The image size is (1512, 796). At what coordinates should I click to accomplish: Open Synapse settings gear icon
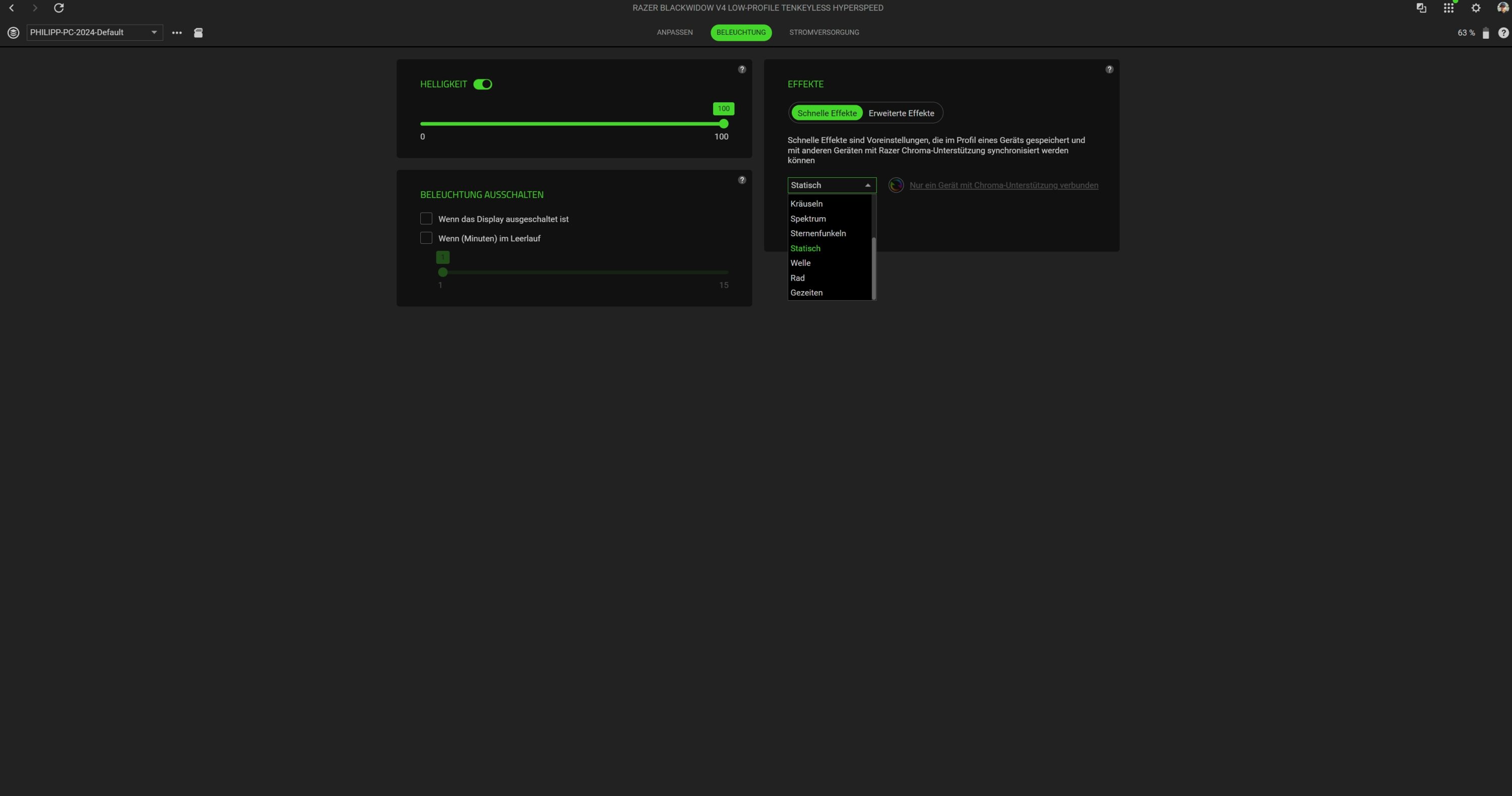pyautogui.click(x=1476, y=8)
